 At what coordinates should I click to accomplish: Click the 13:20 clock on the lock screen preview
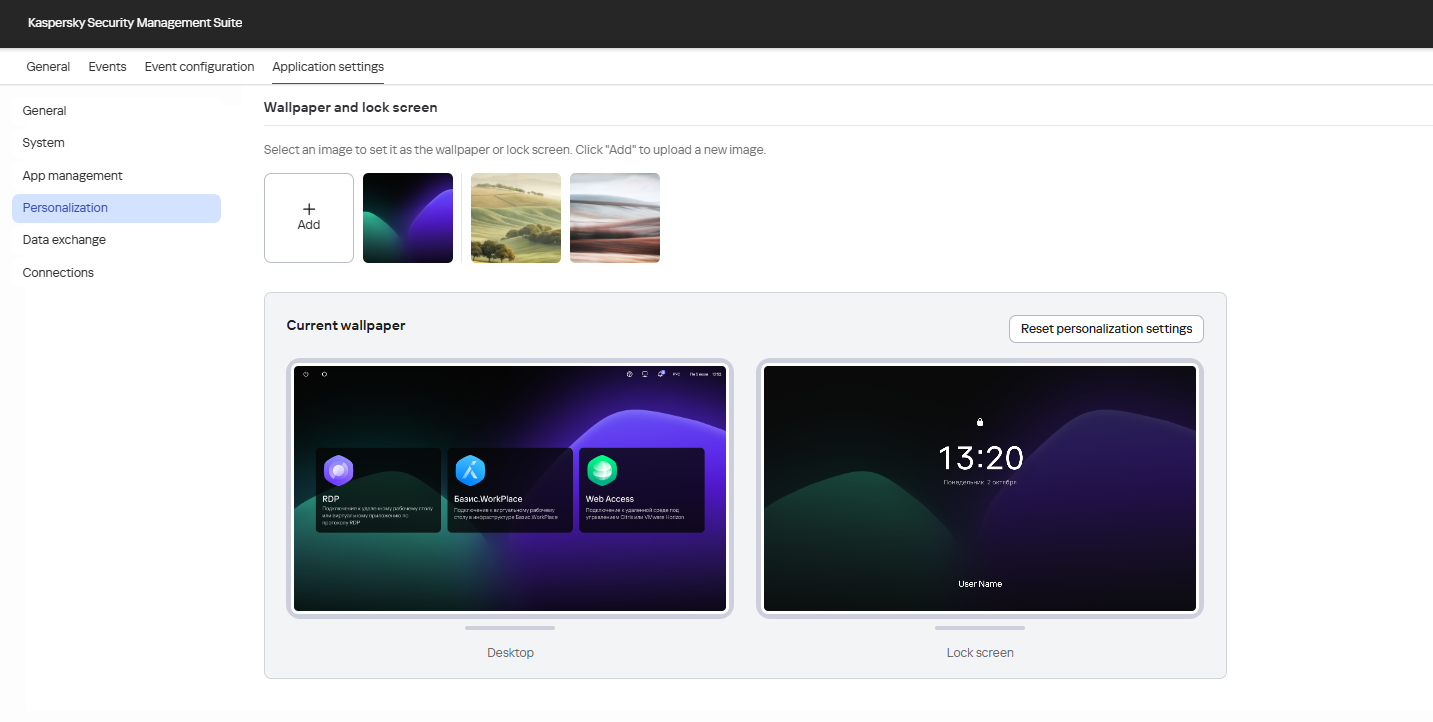point(980,458)
